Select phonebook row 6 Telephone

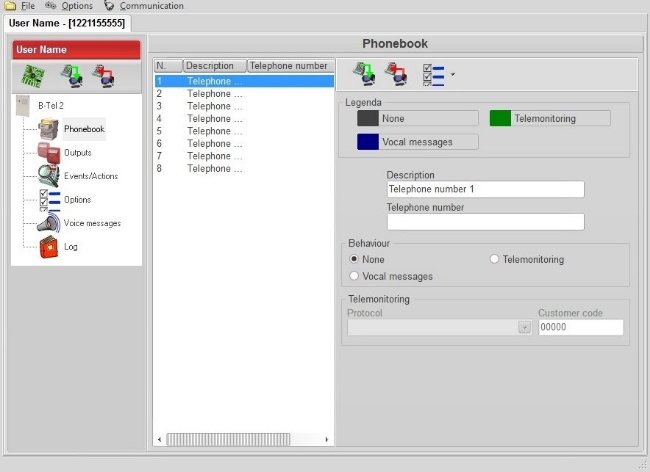click(x=244, y=144)
